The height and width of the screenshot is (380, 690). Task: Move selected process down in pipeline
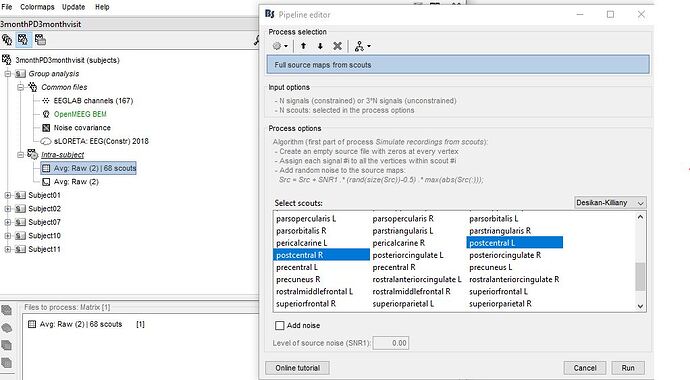(x=320, y=46)
